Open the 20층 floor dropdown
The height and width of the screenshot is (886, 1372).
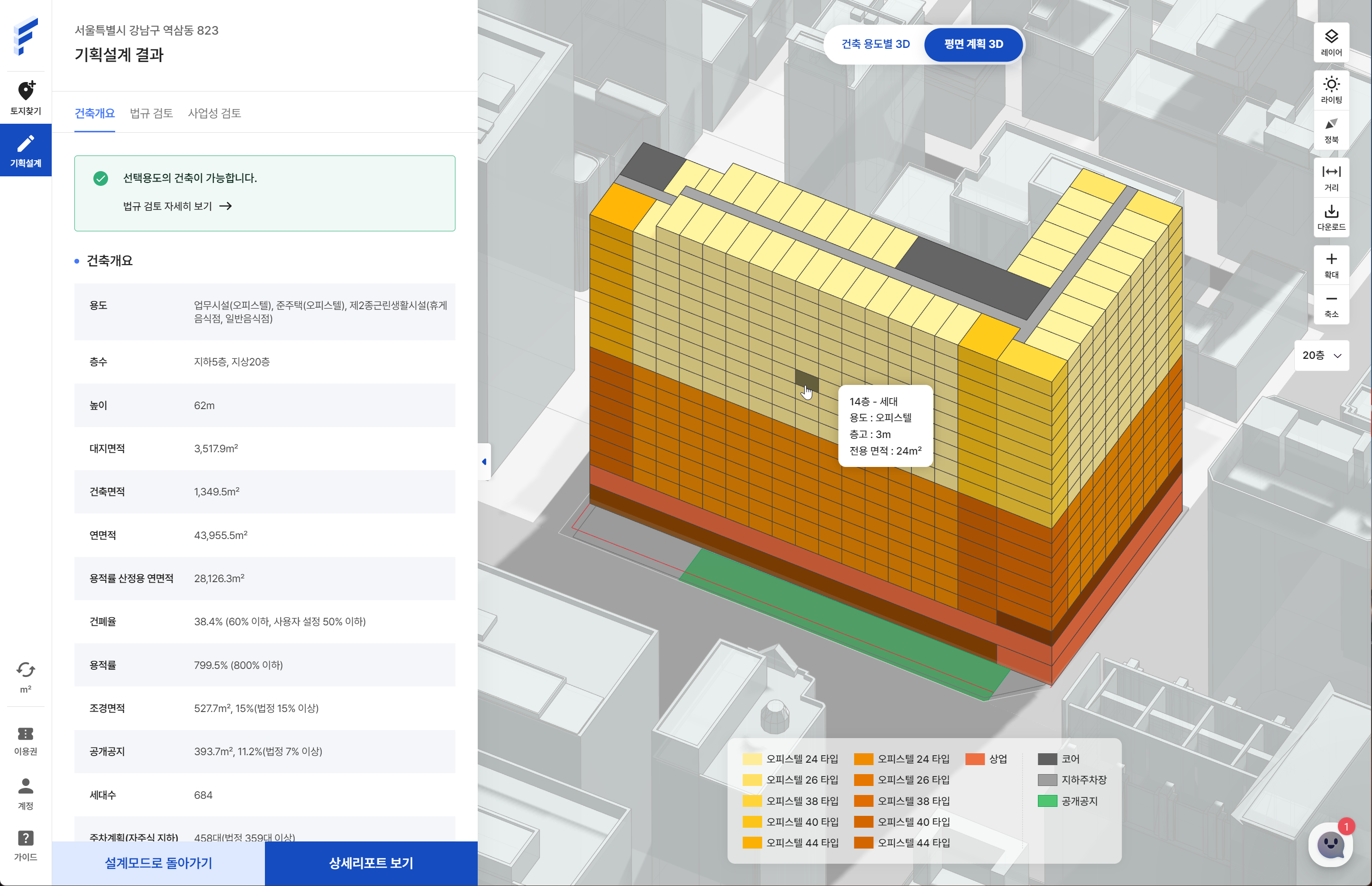1321,356
